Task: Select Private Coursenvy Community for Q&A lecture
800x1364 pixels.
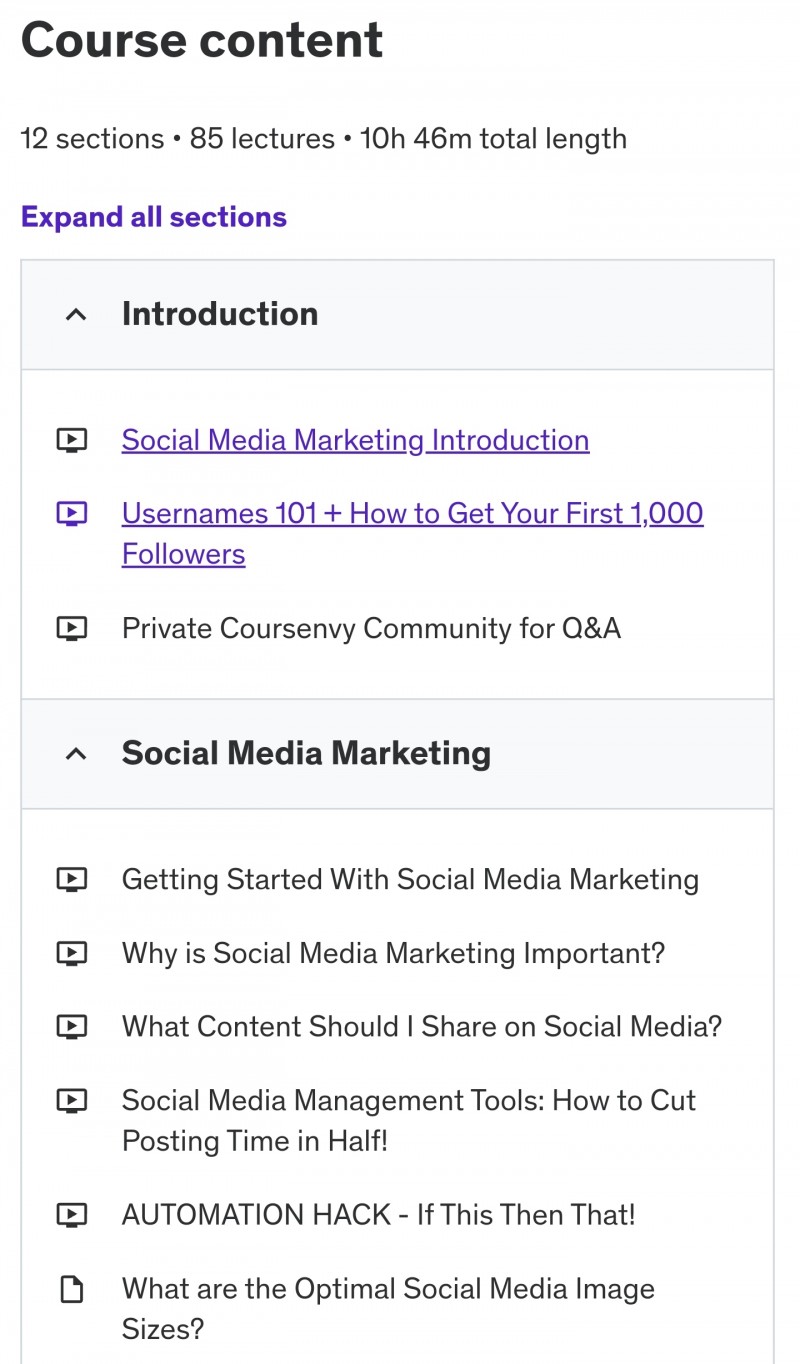Action: point(371,628)
